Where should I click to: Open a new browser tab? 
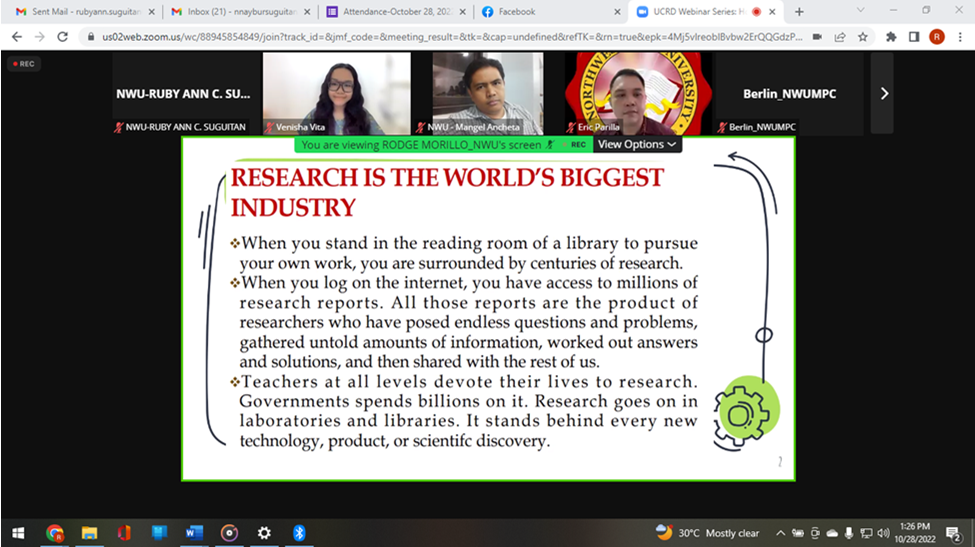pos(798,11)
